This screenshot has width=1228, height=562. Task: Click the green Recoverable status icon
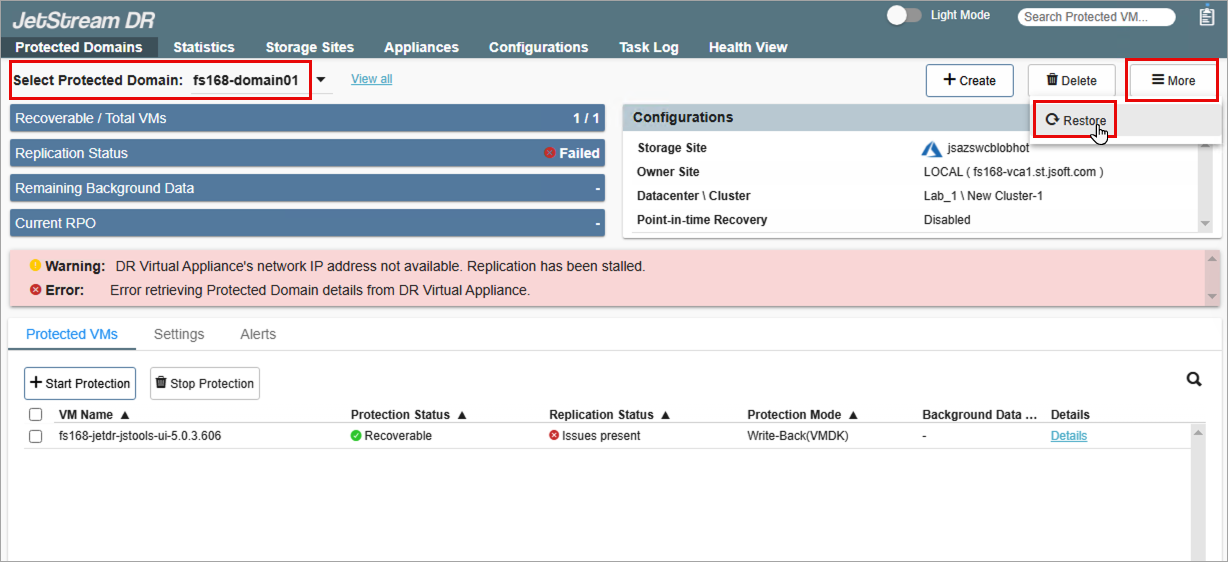click(356, 436)
